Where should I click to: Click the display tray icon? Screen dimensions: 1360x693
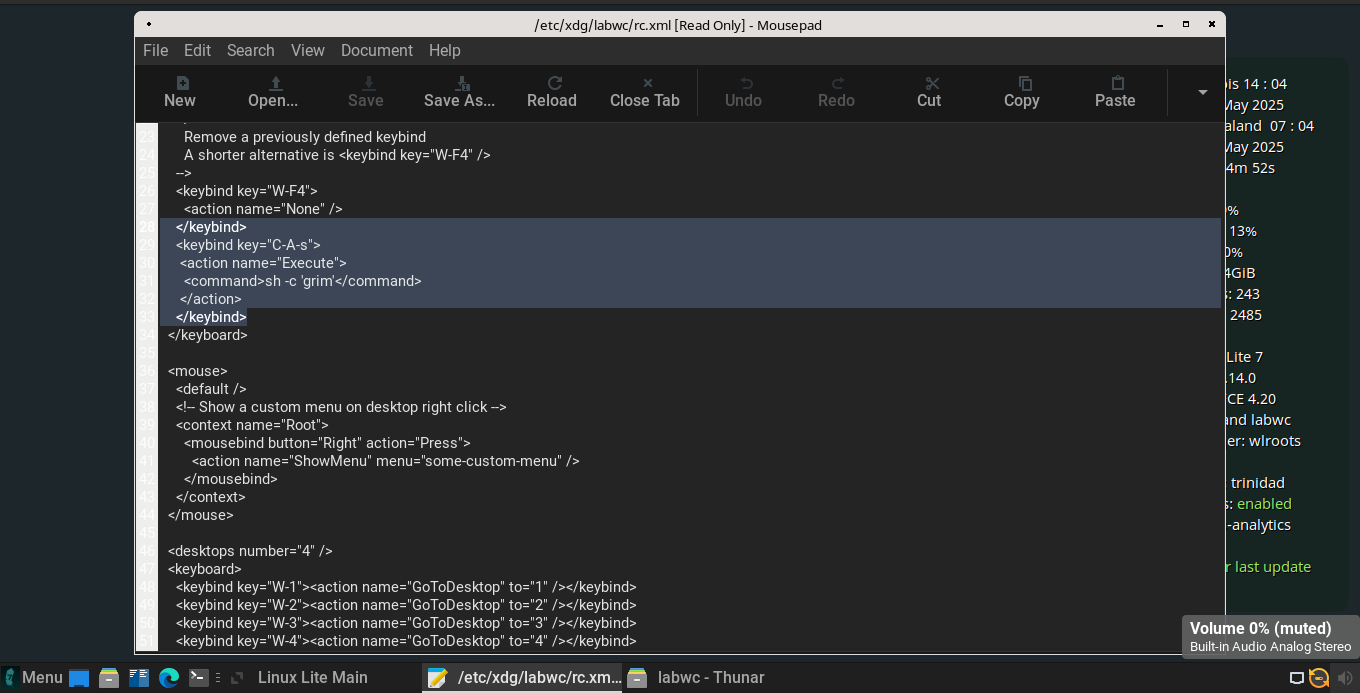pos(1297,678)
